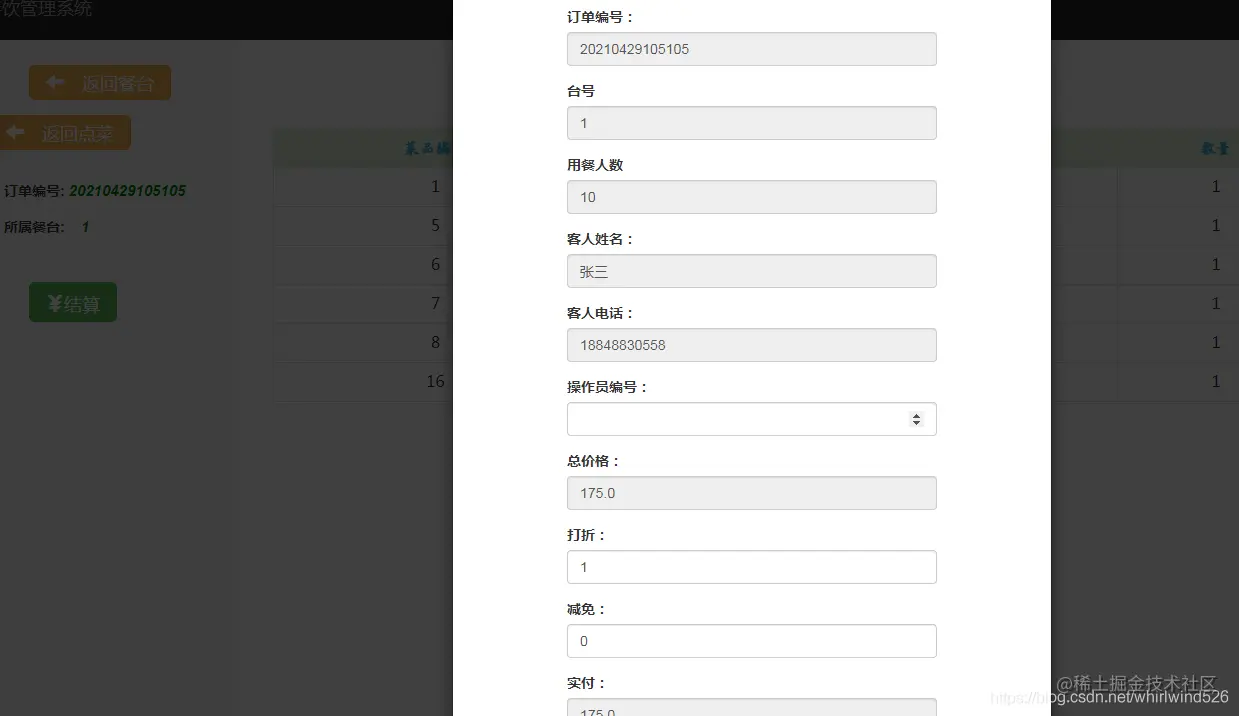Click the arrow icon on 返回餐台

[55, 82]
